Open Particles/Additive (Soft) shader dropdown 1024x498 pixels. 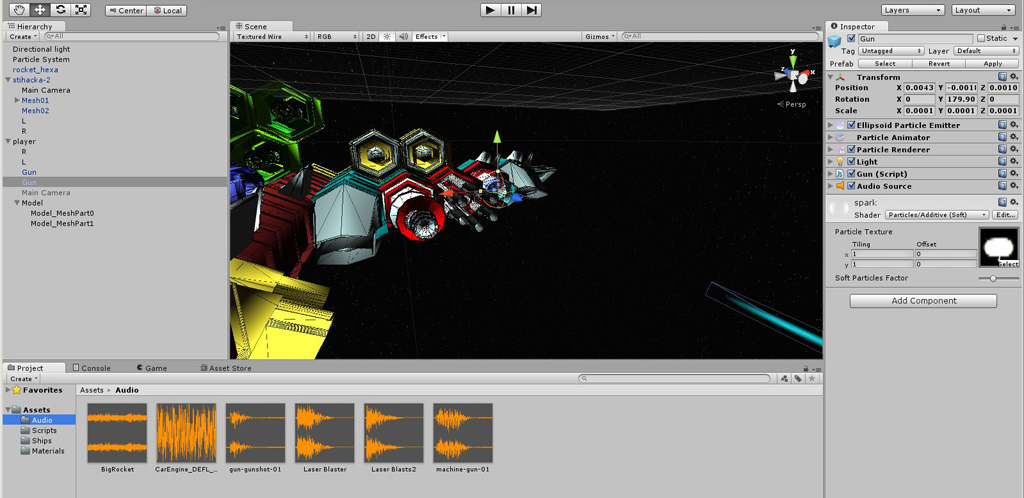tap(937, 215)
